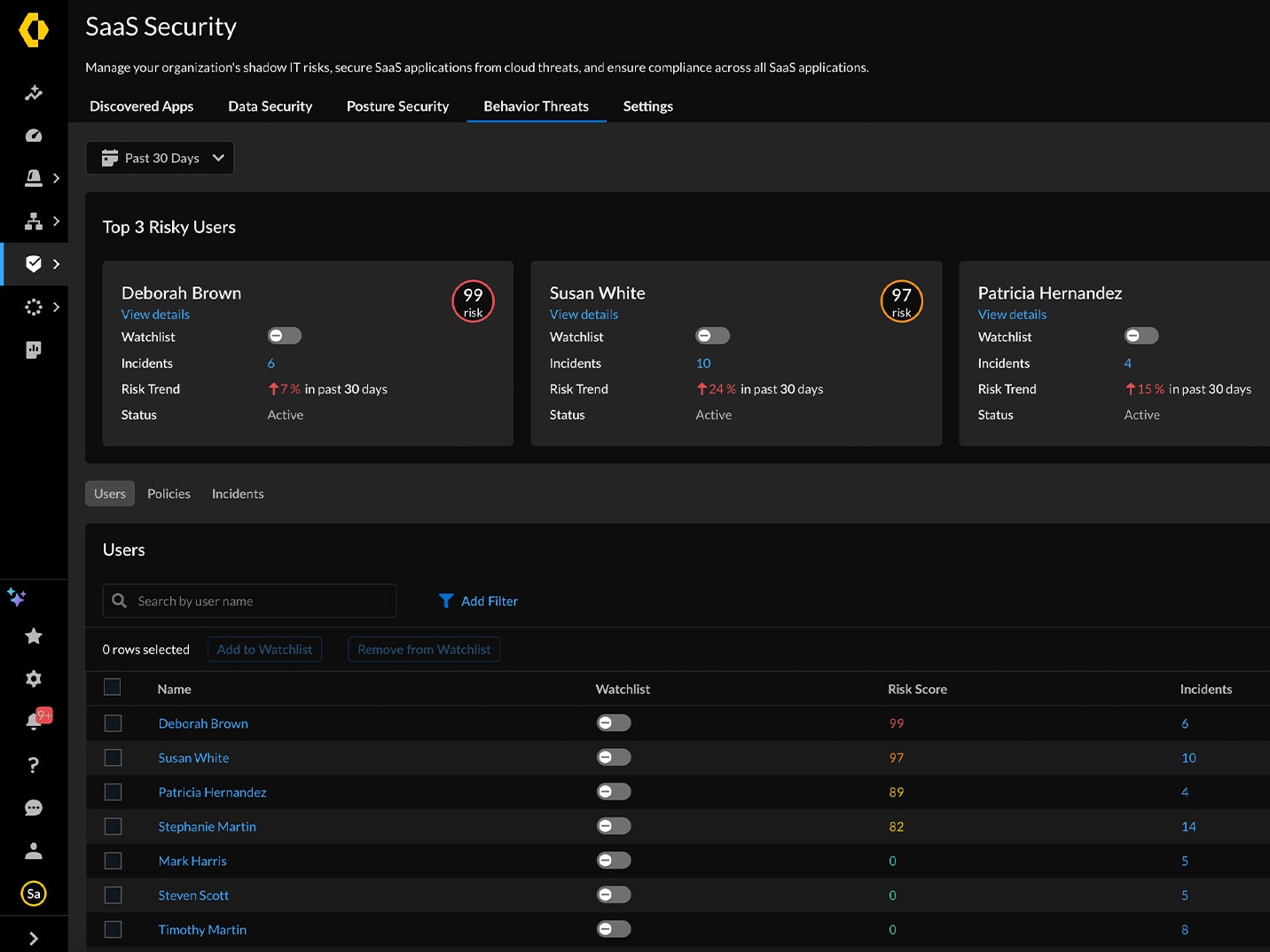
Task: Expand the spinner icon's sidebar chevron
Action: click(56, 306)
